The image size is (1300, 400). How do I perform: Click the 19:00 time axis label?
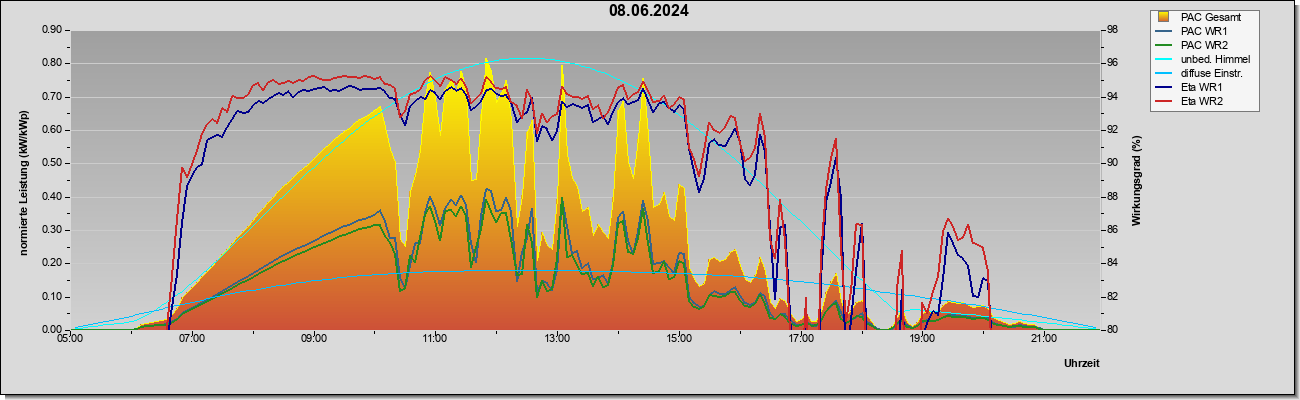tap(922, 339)
